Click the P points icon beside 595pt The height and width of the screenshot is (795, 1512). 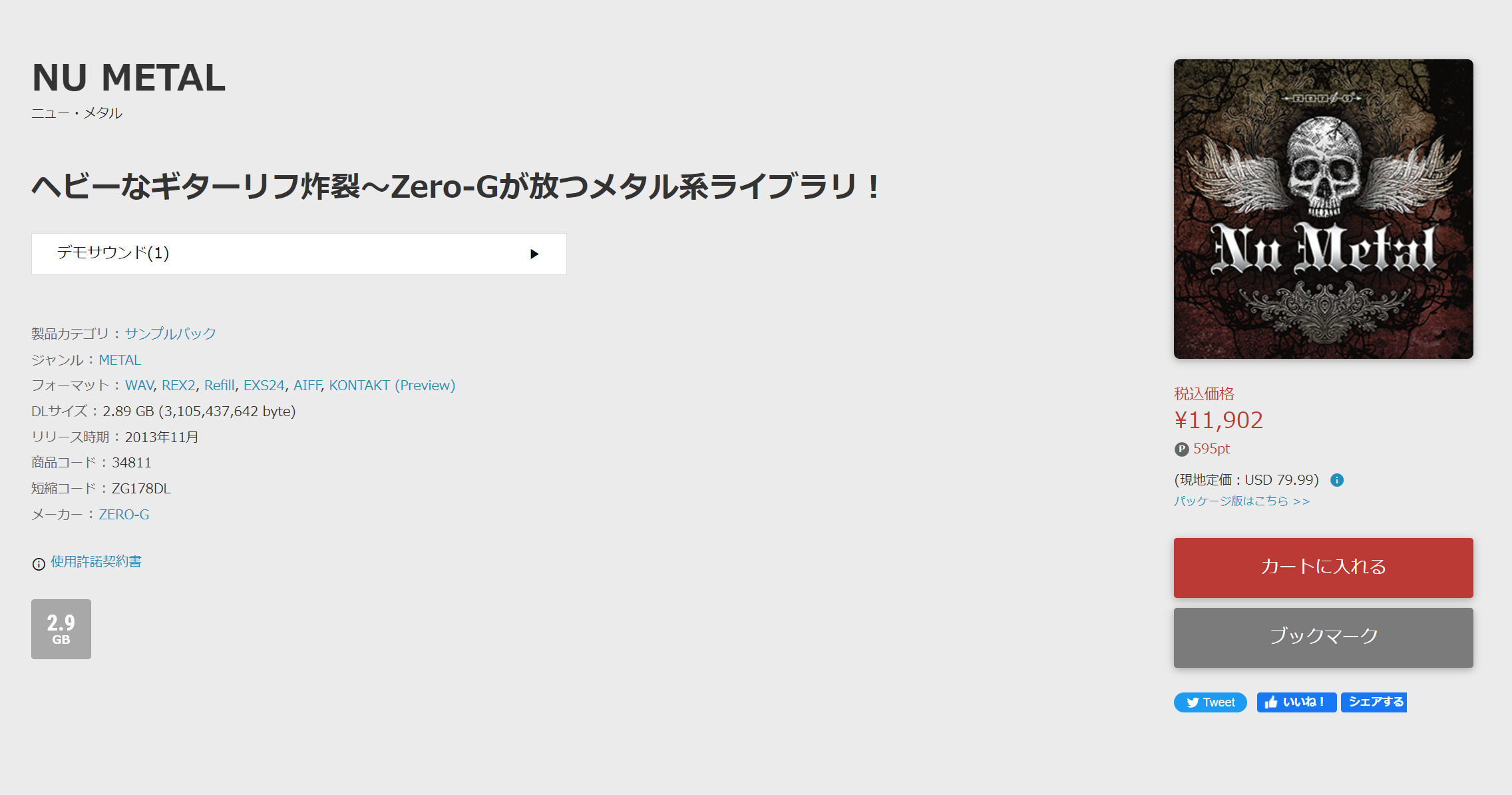[1181, 449]
